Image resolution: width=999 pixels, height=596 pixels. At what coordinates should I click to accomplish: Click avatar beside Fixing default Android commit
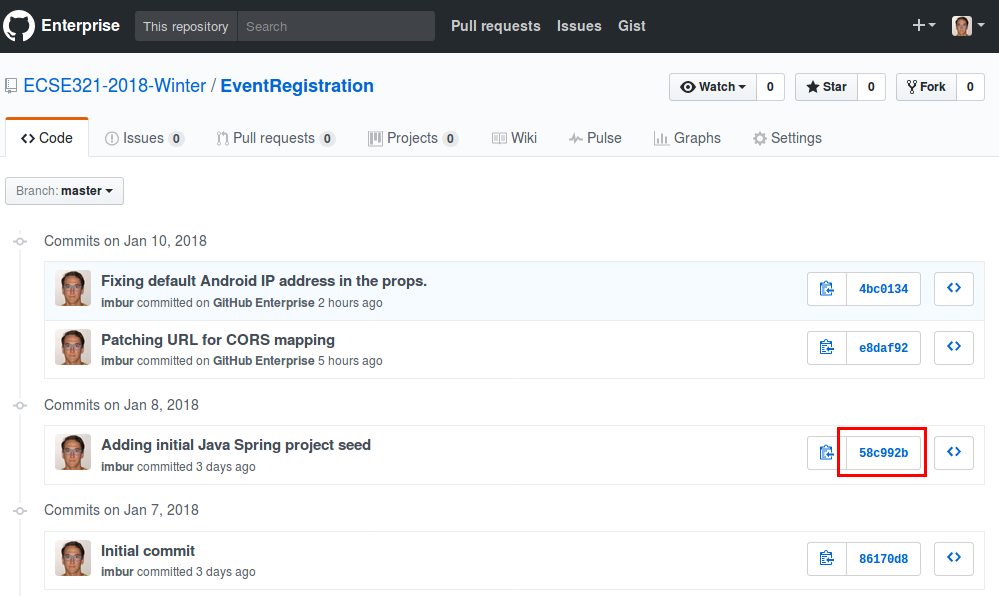pyautogui.click(x=73, y=288)
